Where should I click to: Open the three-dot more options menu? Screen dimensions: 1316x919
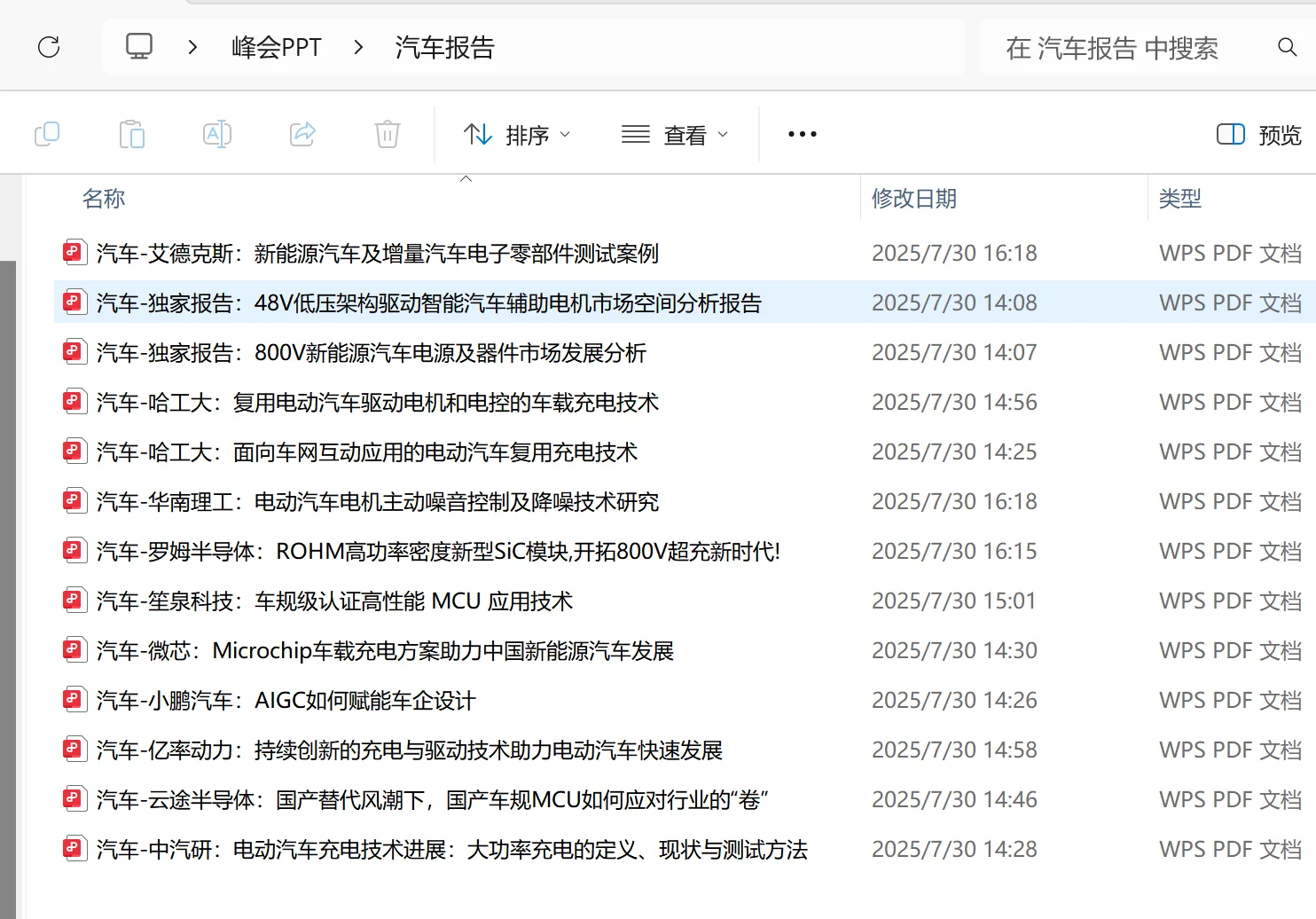click(803, 134)
